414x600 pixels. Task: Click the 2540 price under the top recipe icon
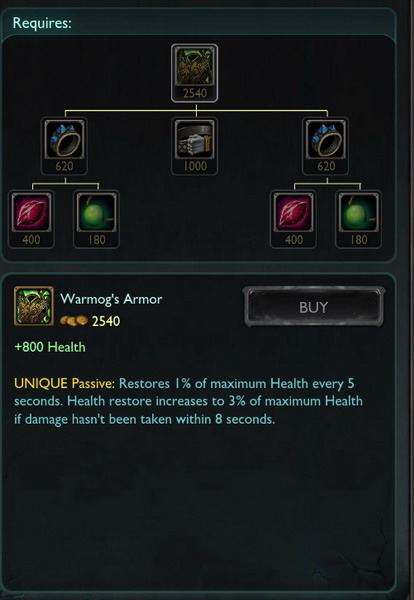195,93
